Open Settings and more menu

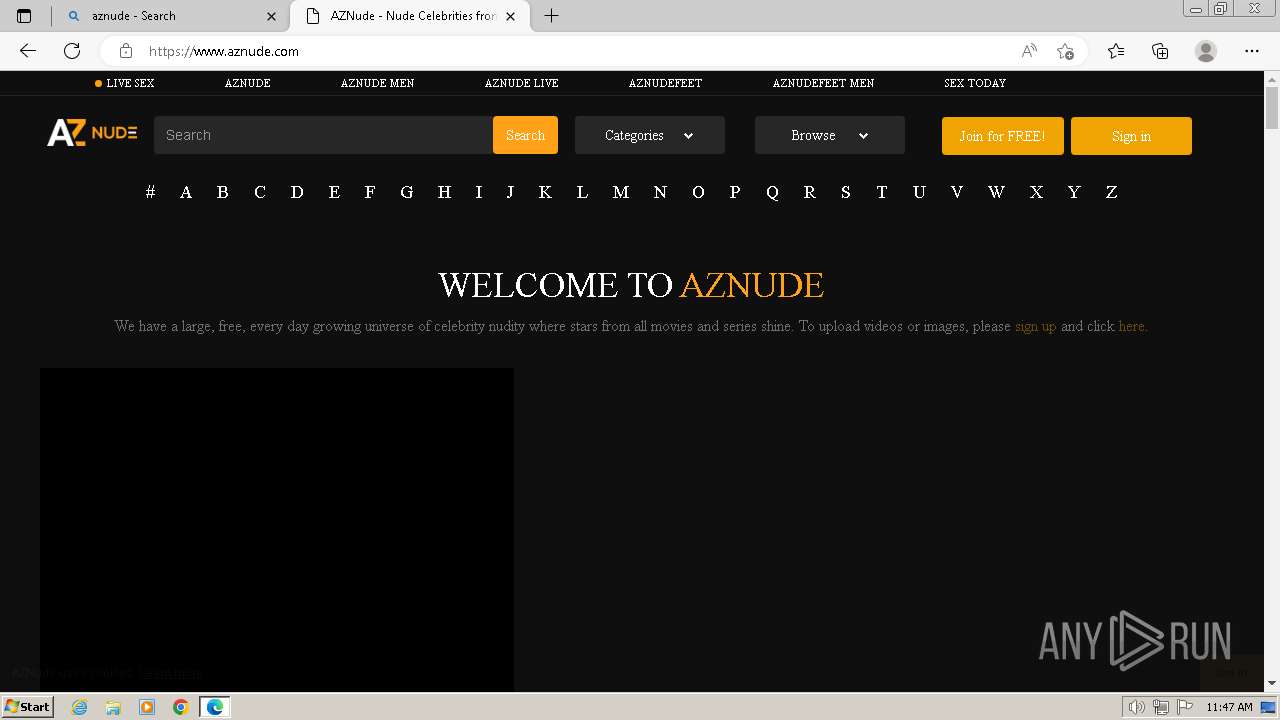click(1252, 51)
